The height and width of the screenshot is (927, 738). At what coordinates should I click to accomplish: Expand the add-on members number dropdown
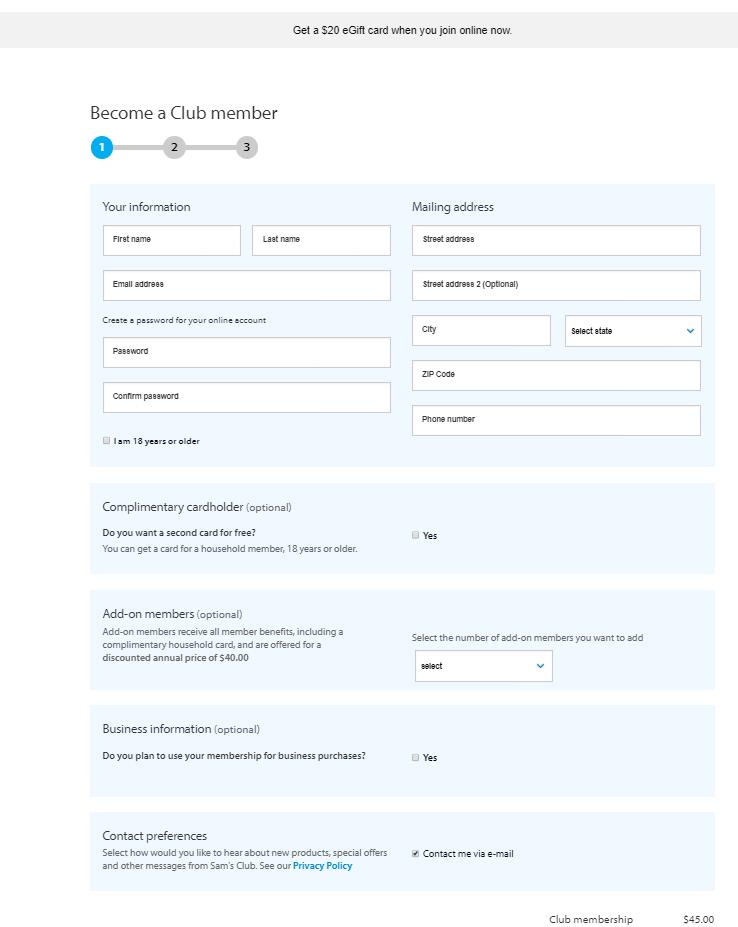pos(484,666)
